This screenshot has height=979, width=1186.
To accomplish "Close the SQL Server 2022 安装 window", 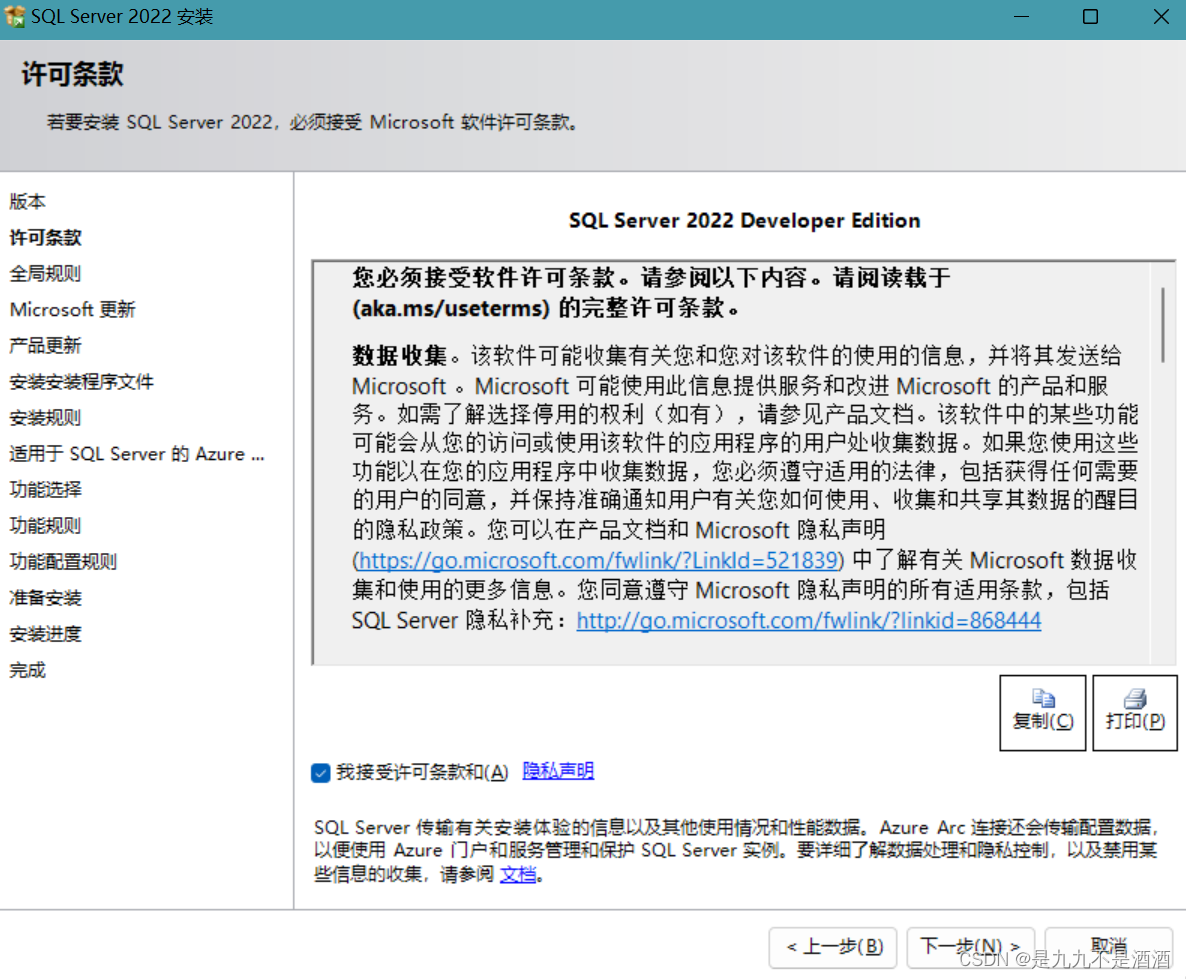I will (1161, 17).
